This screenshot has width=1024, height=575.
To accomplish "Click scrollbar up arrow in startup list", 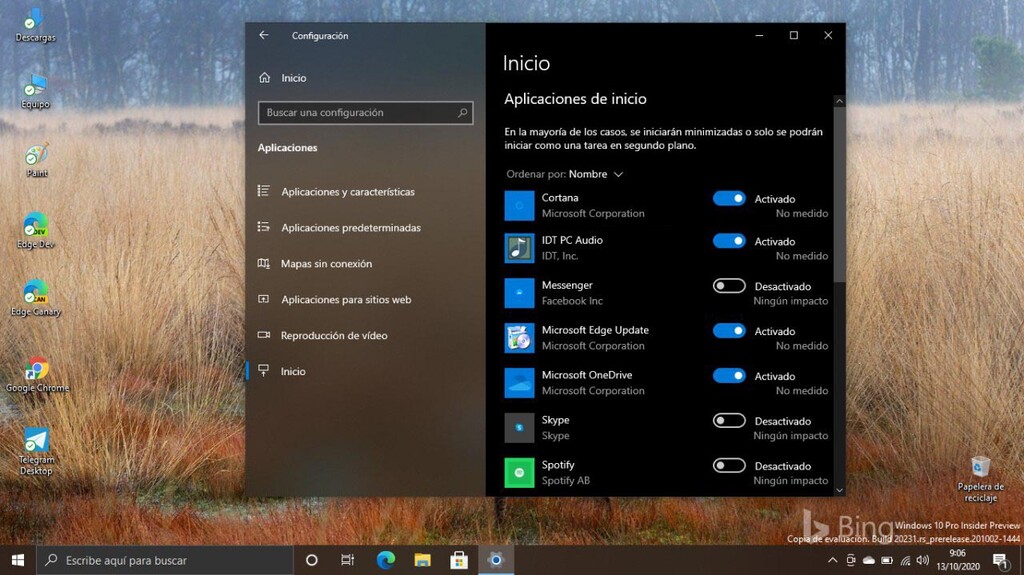I will [x=839, y=101].
